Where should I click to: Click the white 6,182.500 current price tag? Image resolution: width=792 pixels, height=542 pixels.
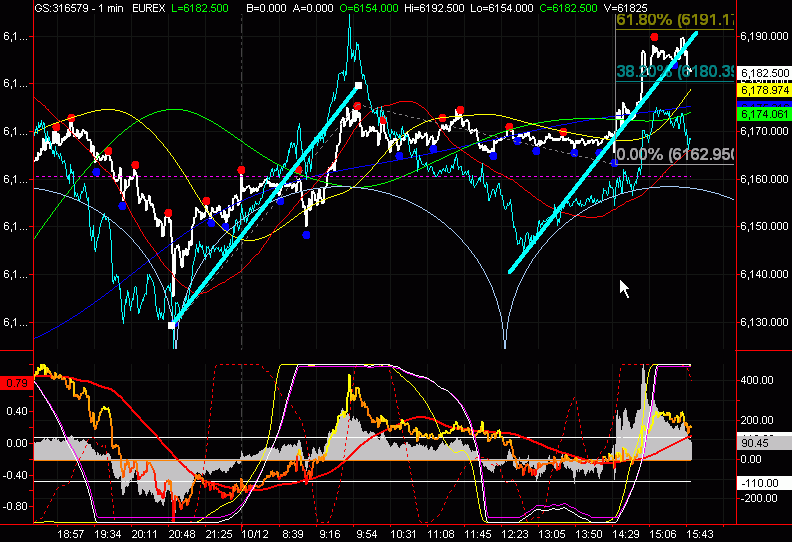pos(764,73)
